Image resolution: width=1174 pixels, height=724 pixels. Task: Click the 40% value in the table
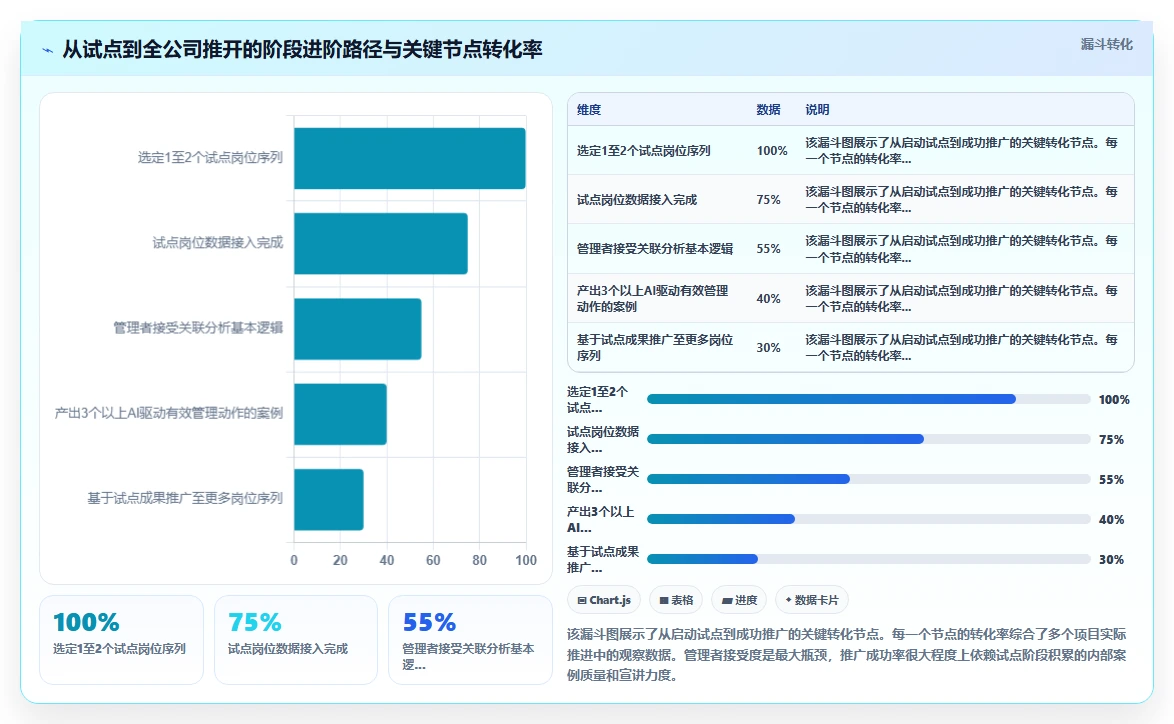click(x=768, y=298)
